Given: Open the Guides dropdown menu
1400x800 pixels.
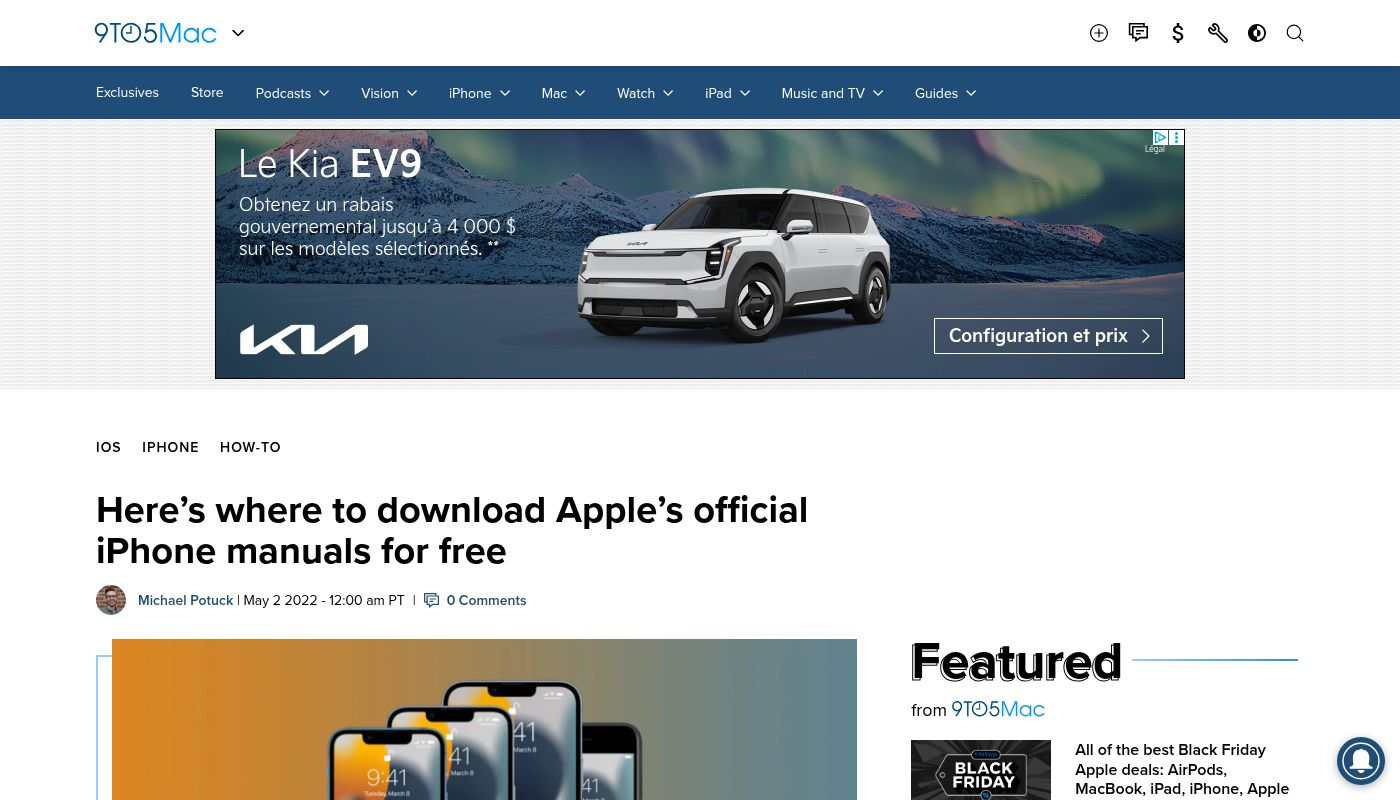Looking at the screenshot, I should coord(945,93).
